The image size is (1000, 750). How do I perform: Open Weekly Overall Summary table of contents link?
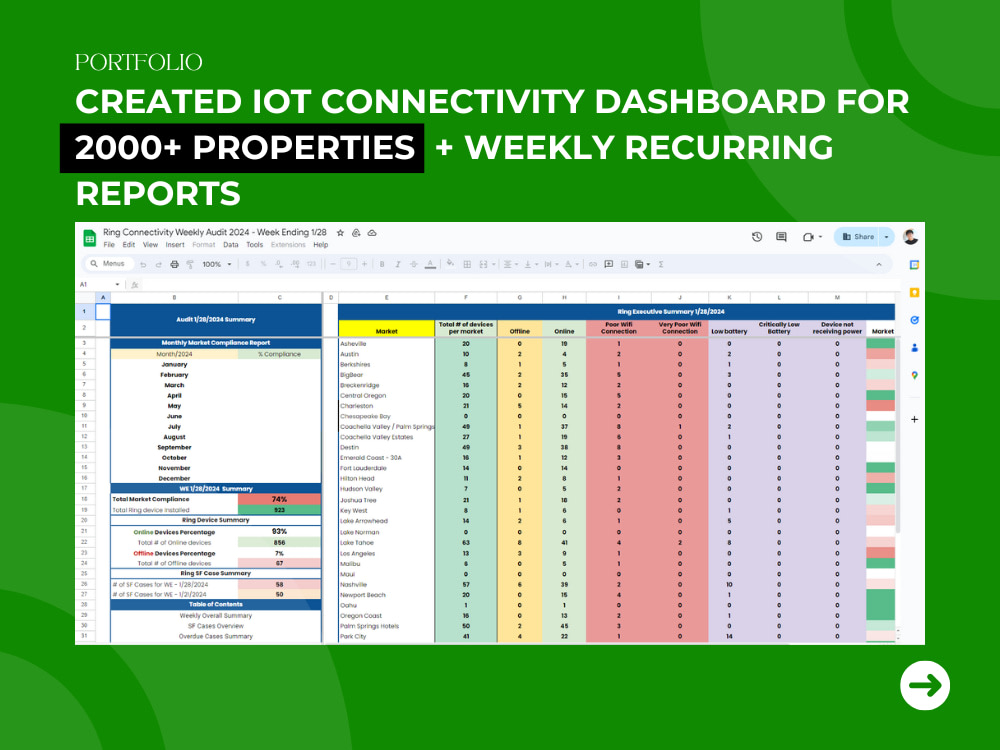coord(216,615)
